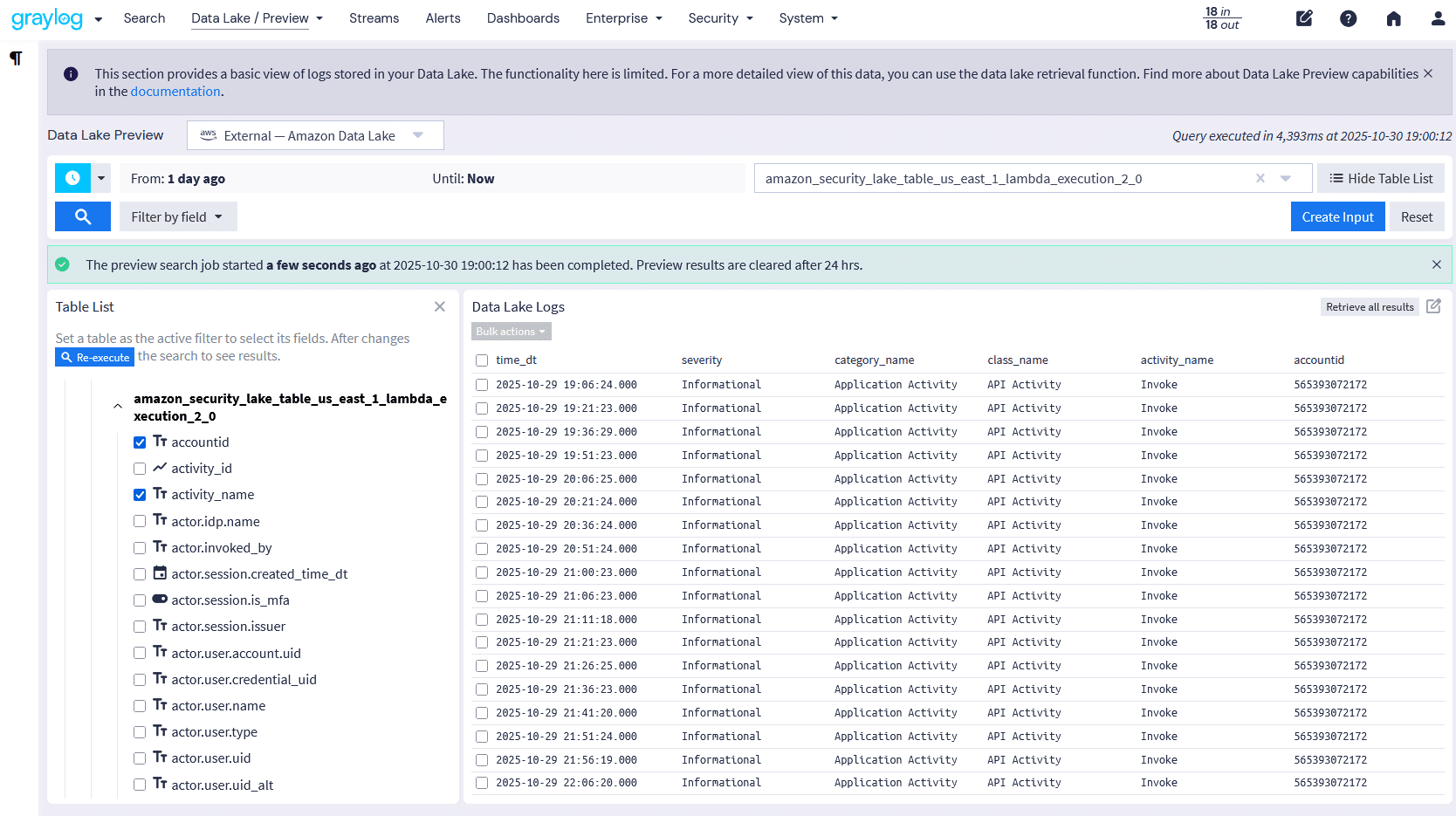
Task: Open the Streams menu item
Action: coord(374,18)
